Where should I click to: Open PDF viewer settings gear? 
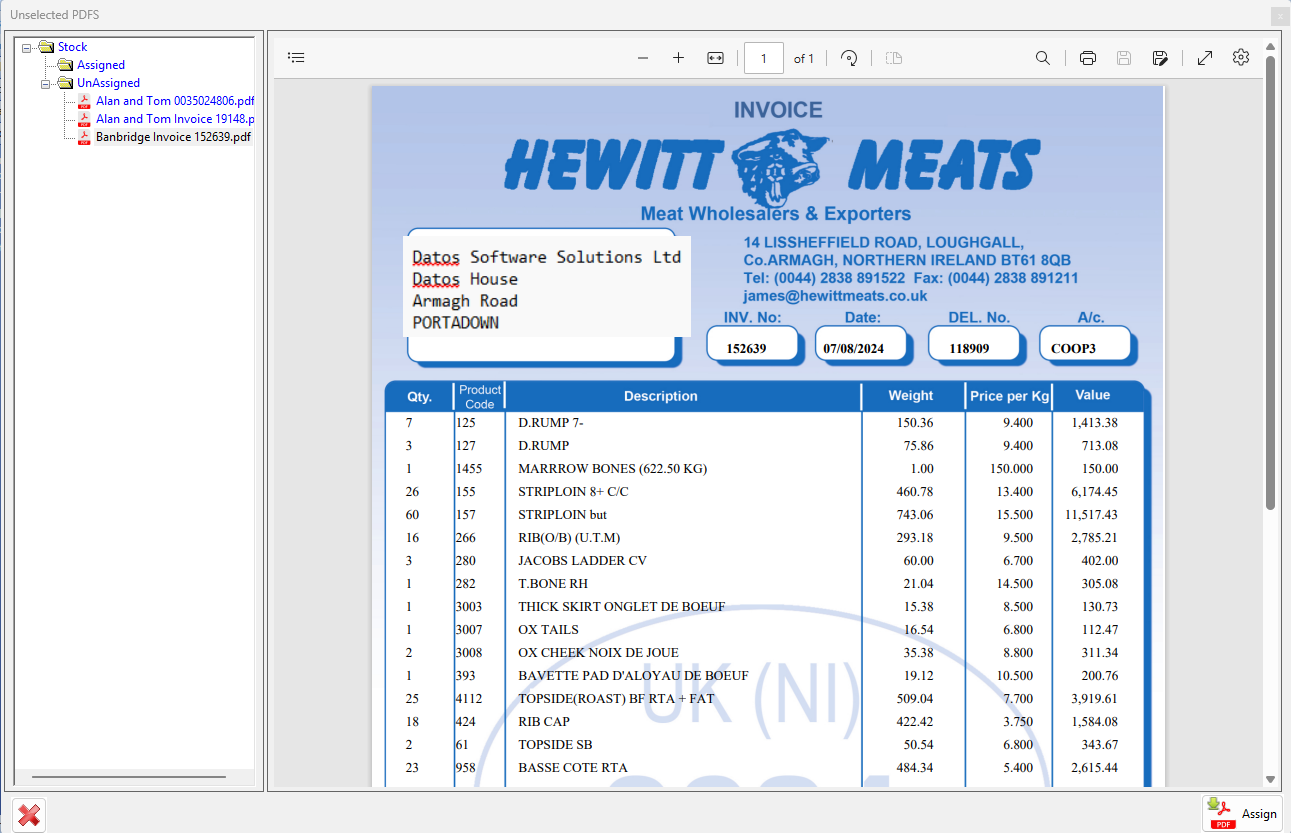pyautogui.click(x=1241, y=58)
